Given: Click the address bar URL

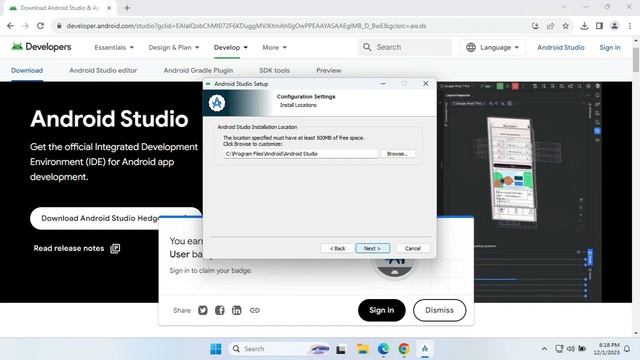Looking at the screenshot, I should tap(246, 26).
